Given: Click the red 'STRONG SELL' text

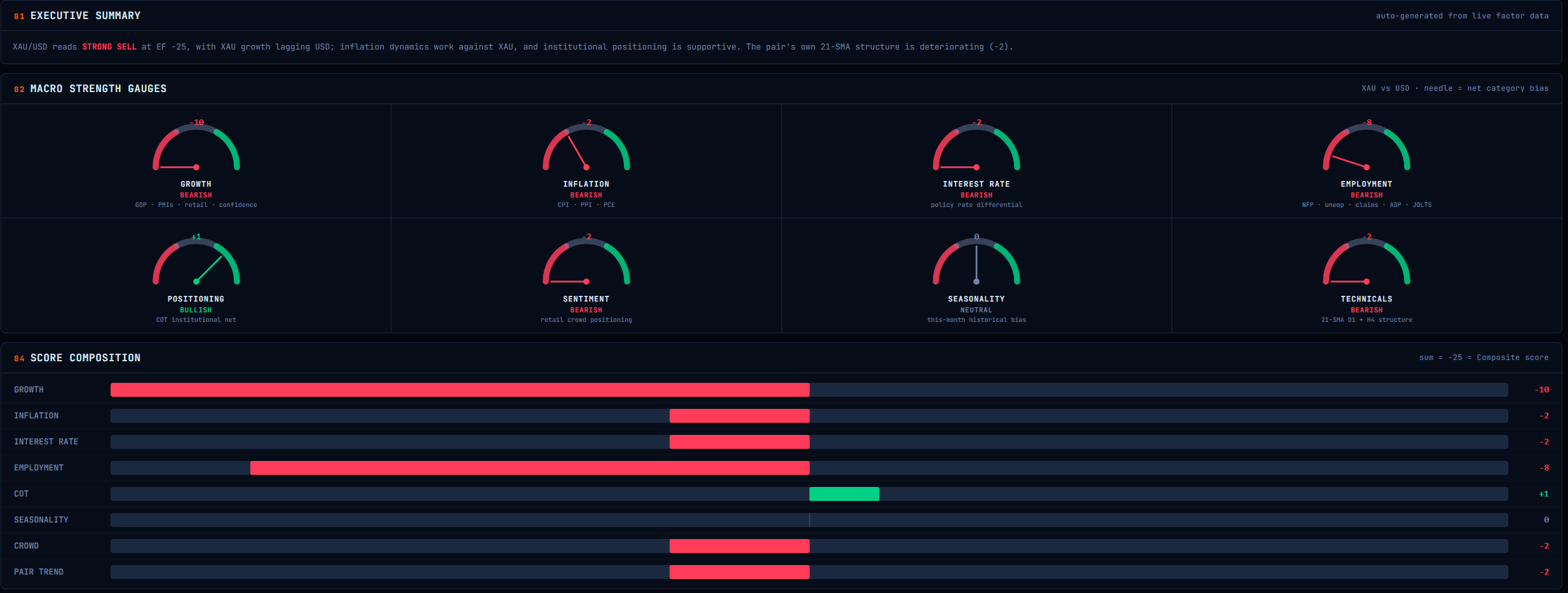Looking at the screenshot, I should (x=109, y=46).
